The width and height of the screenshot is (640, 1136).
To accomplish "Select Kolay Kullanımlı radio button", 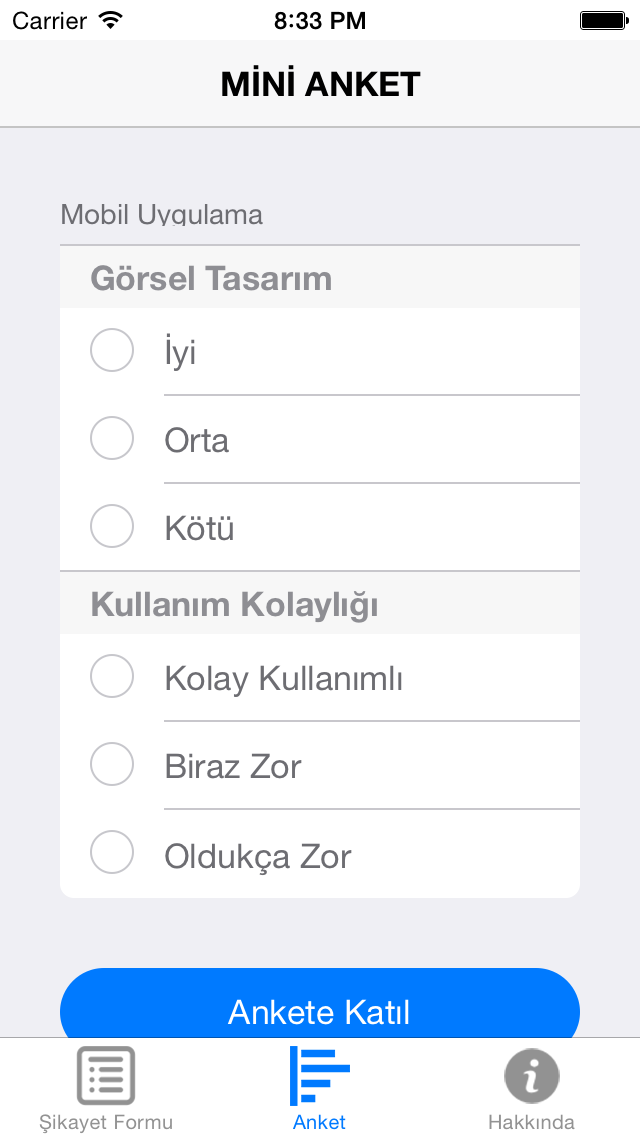I will point(112,676).
